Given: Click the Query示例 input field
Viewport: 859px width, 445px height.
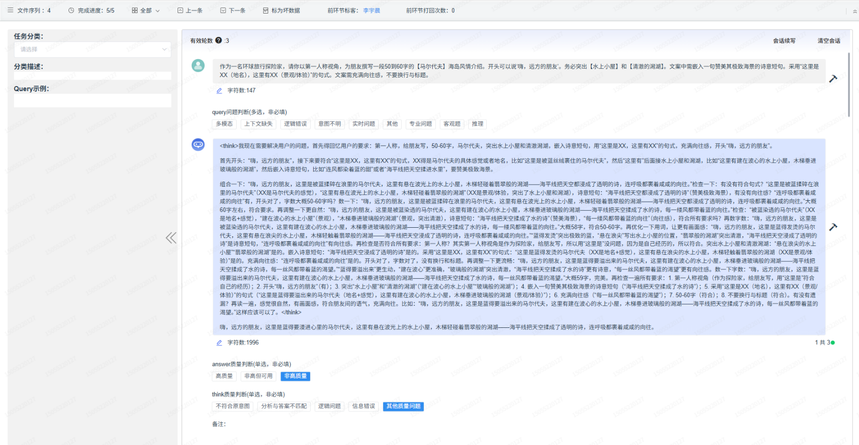Looking at the screenshot, I should coord(92,100).
